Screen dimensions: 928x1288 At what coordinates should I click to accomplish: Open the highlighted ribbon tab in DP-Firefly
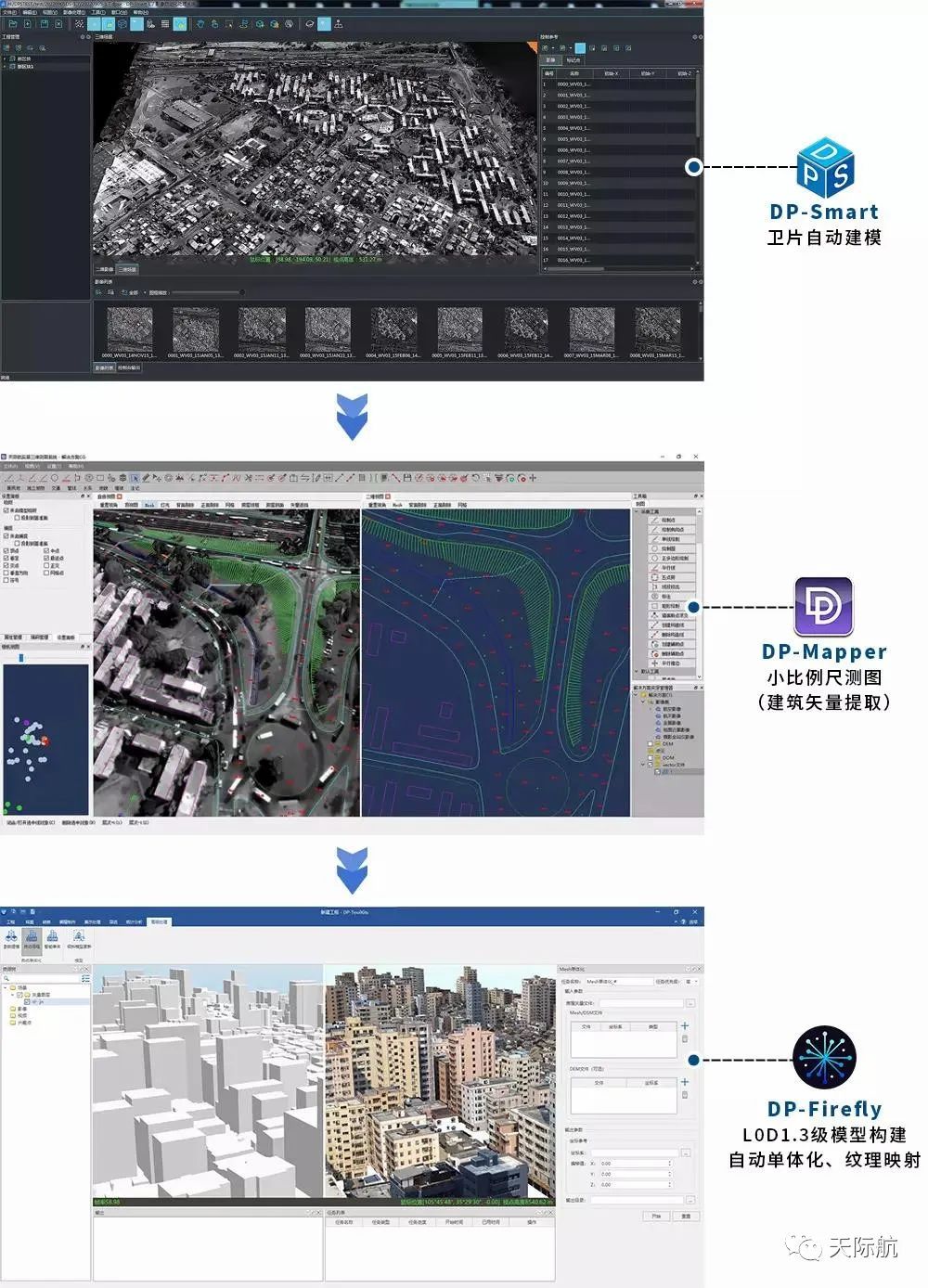pyautogui.click(x=160, y=922)
